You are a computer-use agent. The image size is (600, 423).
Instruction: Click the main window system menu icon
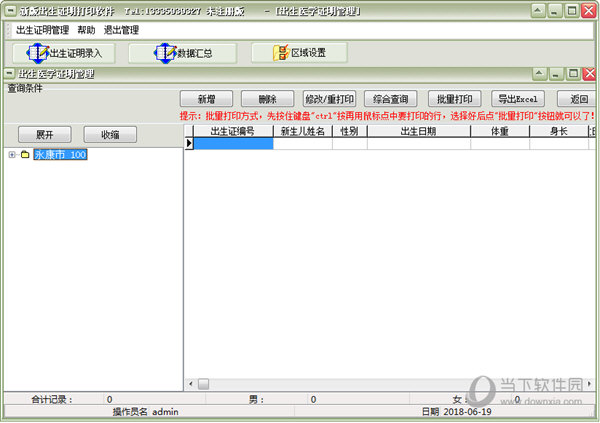10,11
